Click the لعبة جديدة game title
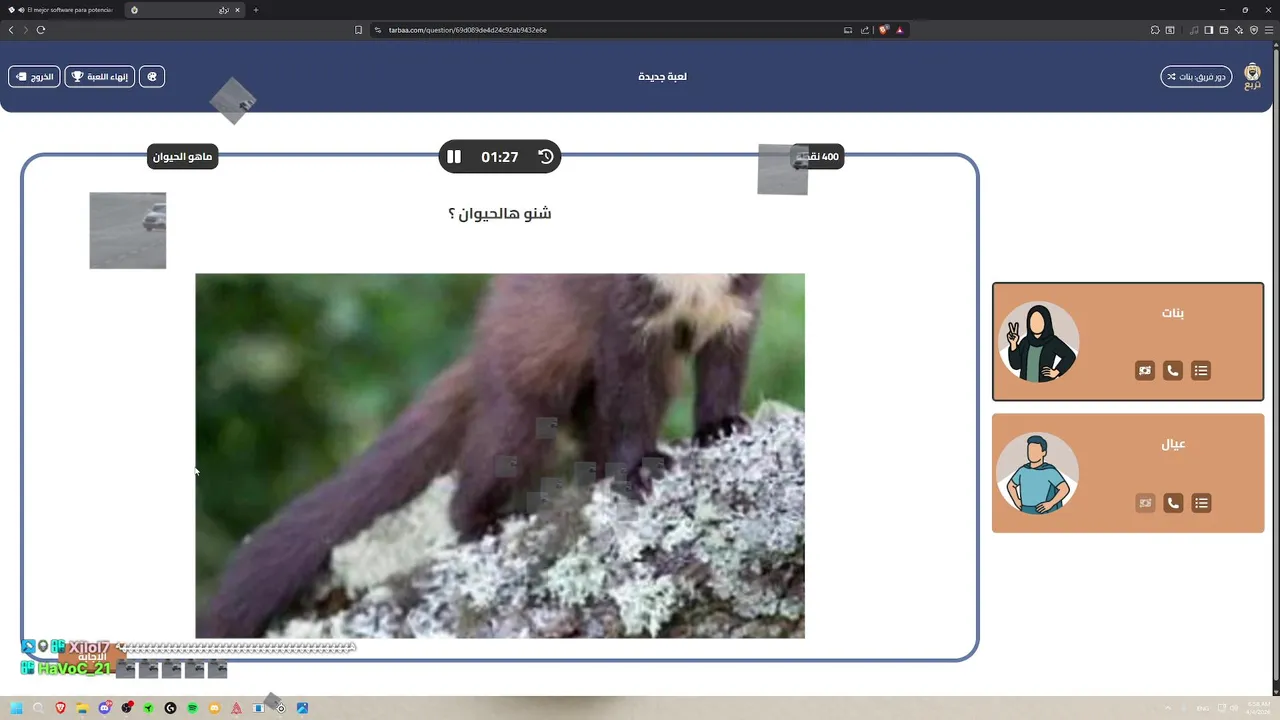 pyautogui.click(x=662, y=77)
